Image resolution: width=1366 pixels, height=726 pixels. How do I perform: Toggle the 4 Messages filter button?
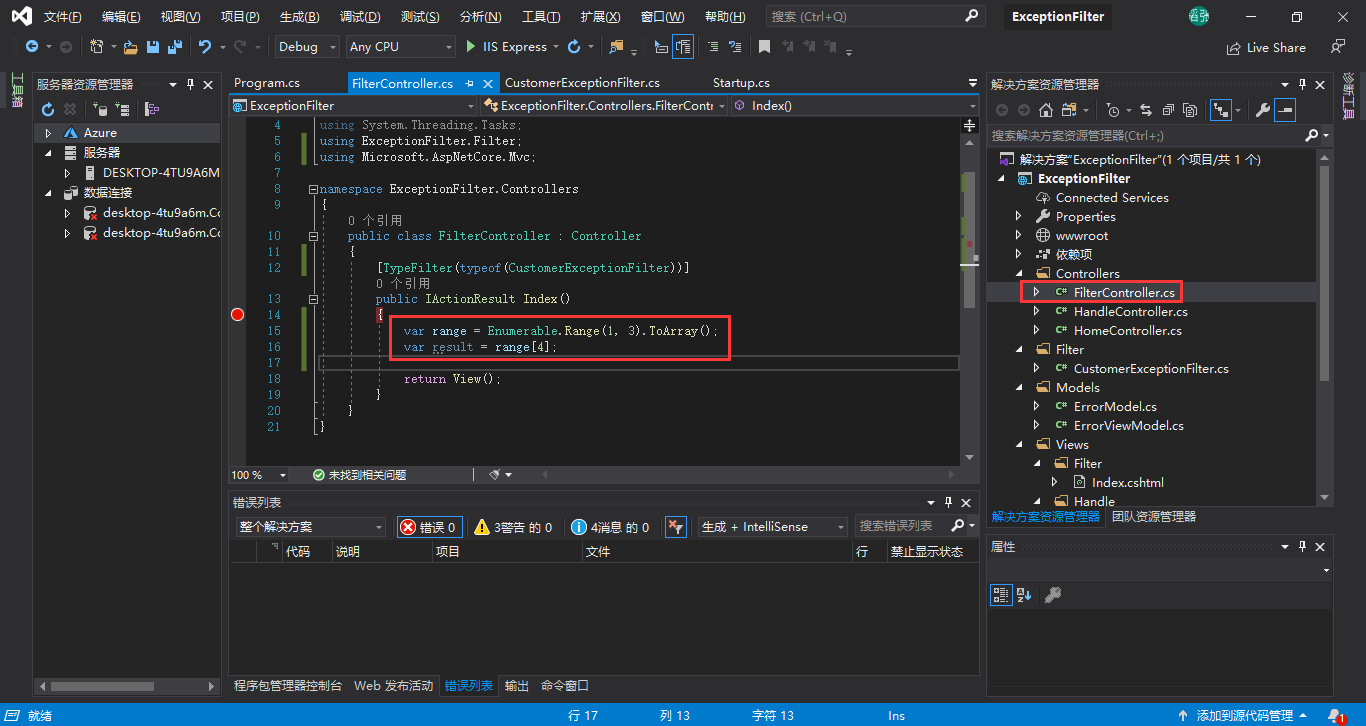pos(610,527)
